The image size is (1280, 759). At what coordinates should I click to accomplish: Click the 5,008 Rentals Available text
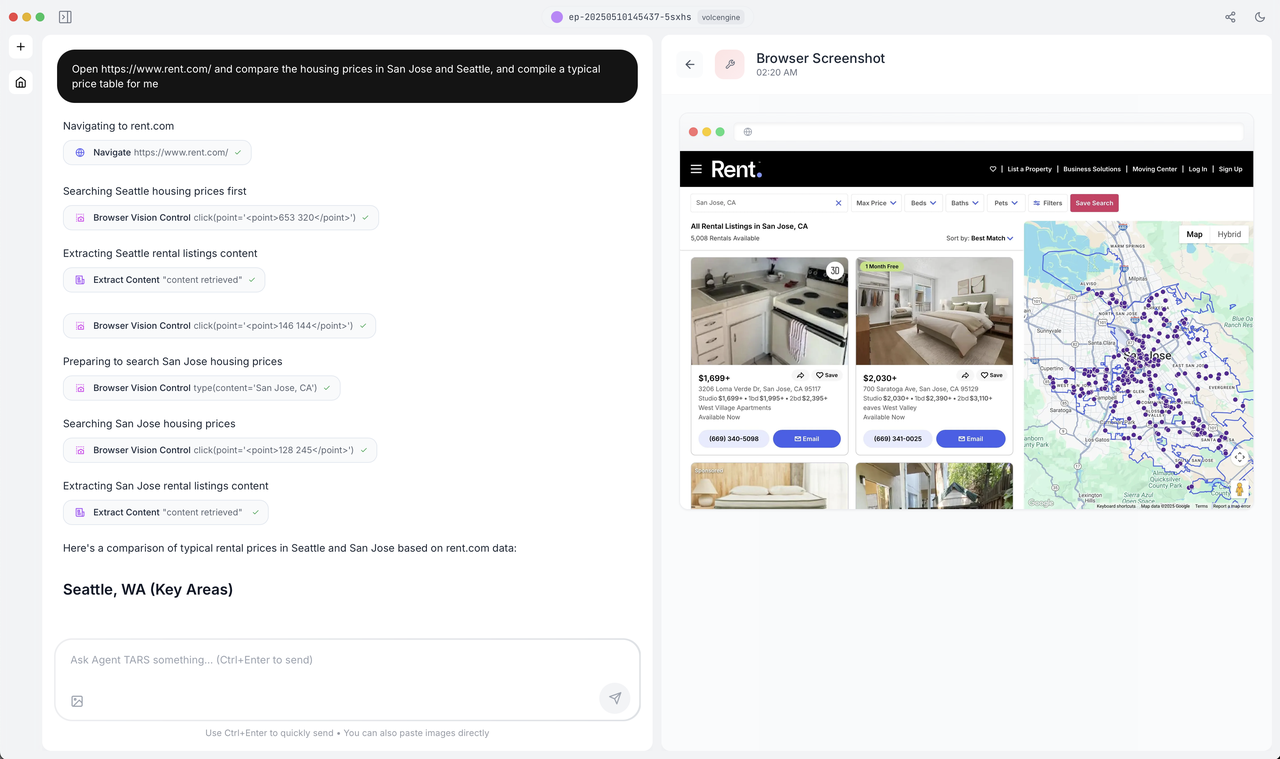[725, 238]
